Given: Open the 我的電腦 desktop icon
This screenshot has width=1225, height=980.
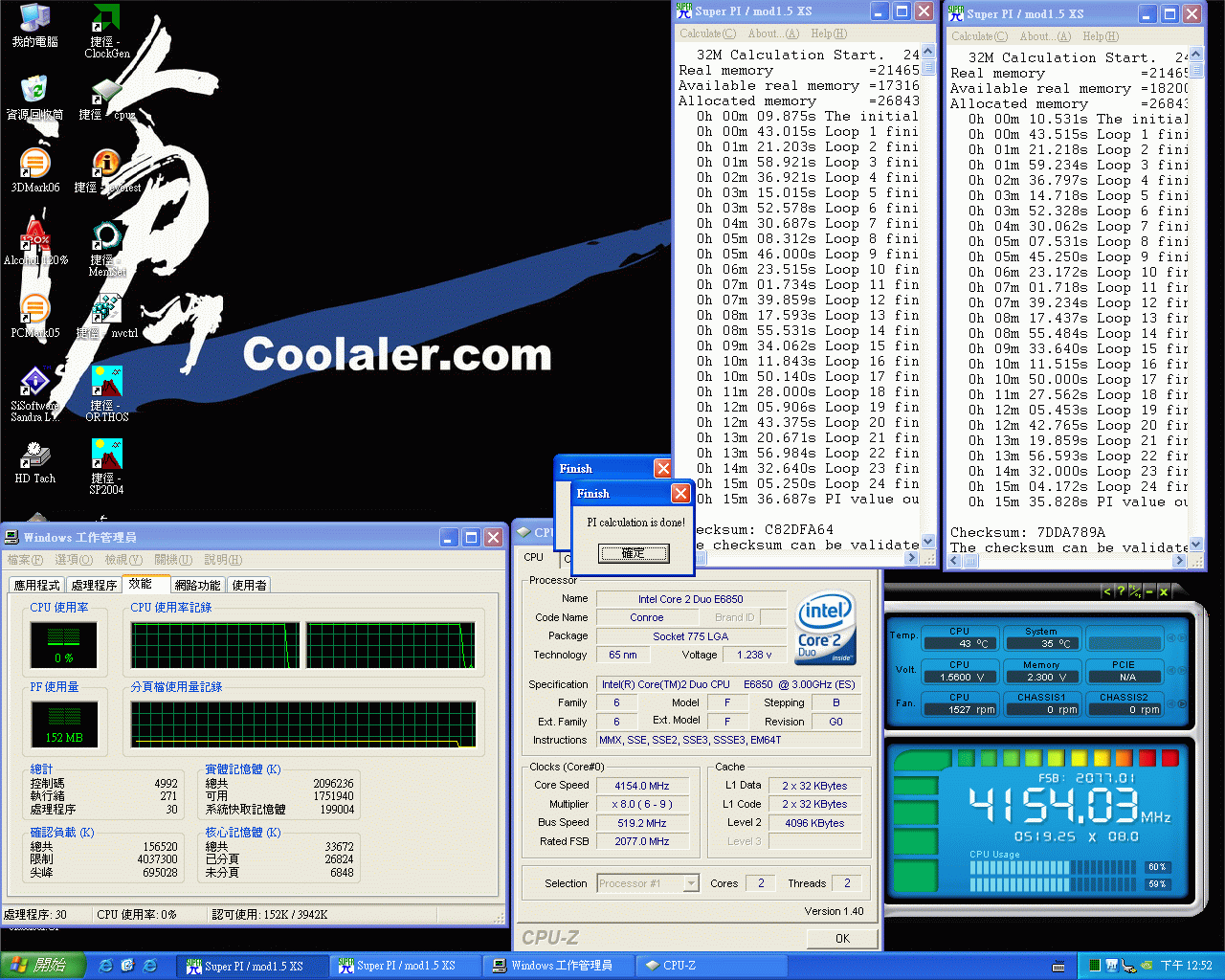Looking at the screenshot, I should 34,26.
